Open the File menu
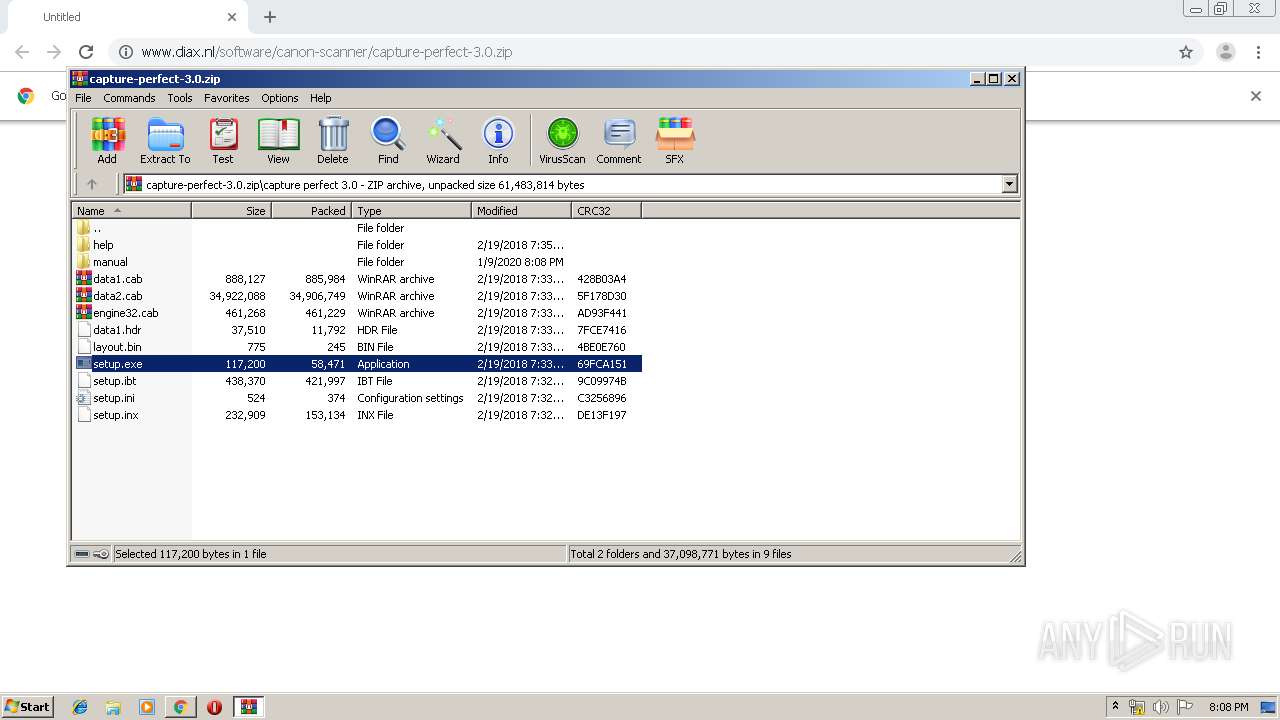 pyautogui.click(x=83, y=98)
